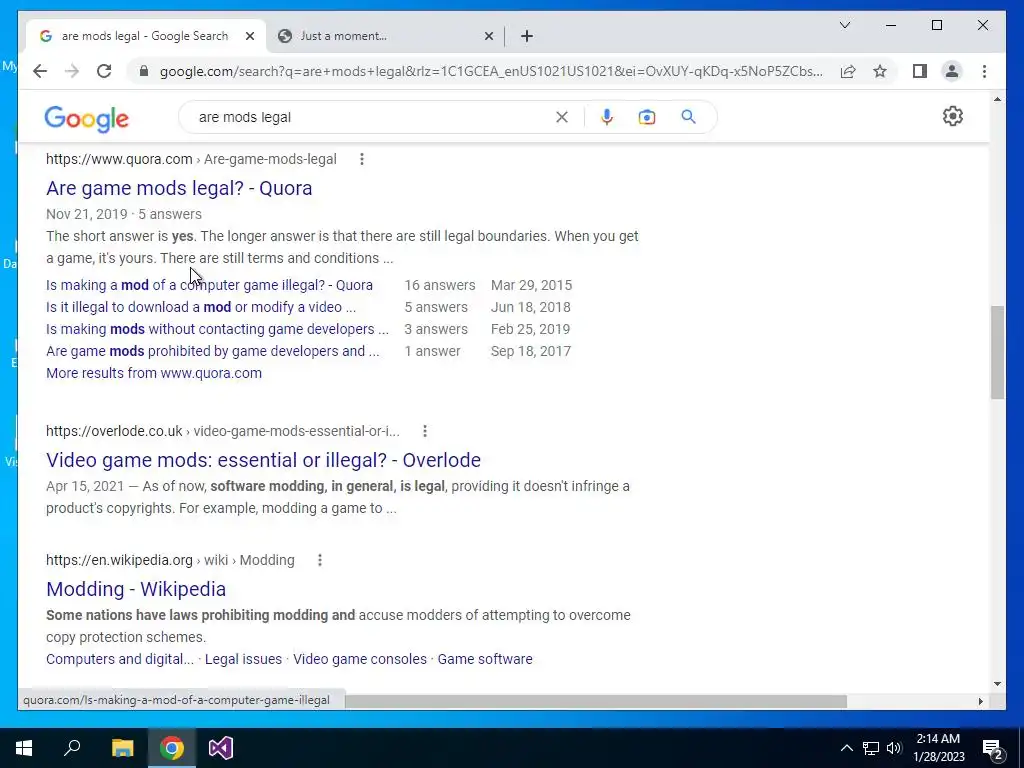Viewport: 1024px width, 768px height.
Task: Go back to previous page
Action: (40, 71)
